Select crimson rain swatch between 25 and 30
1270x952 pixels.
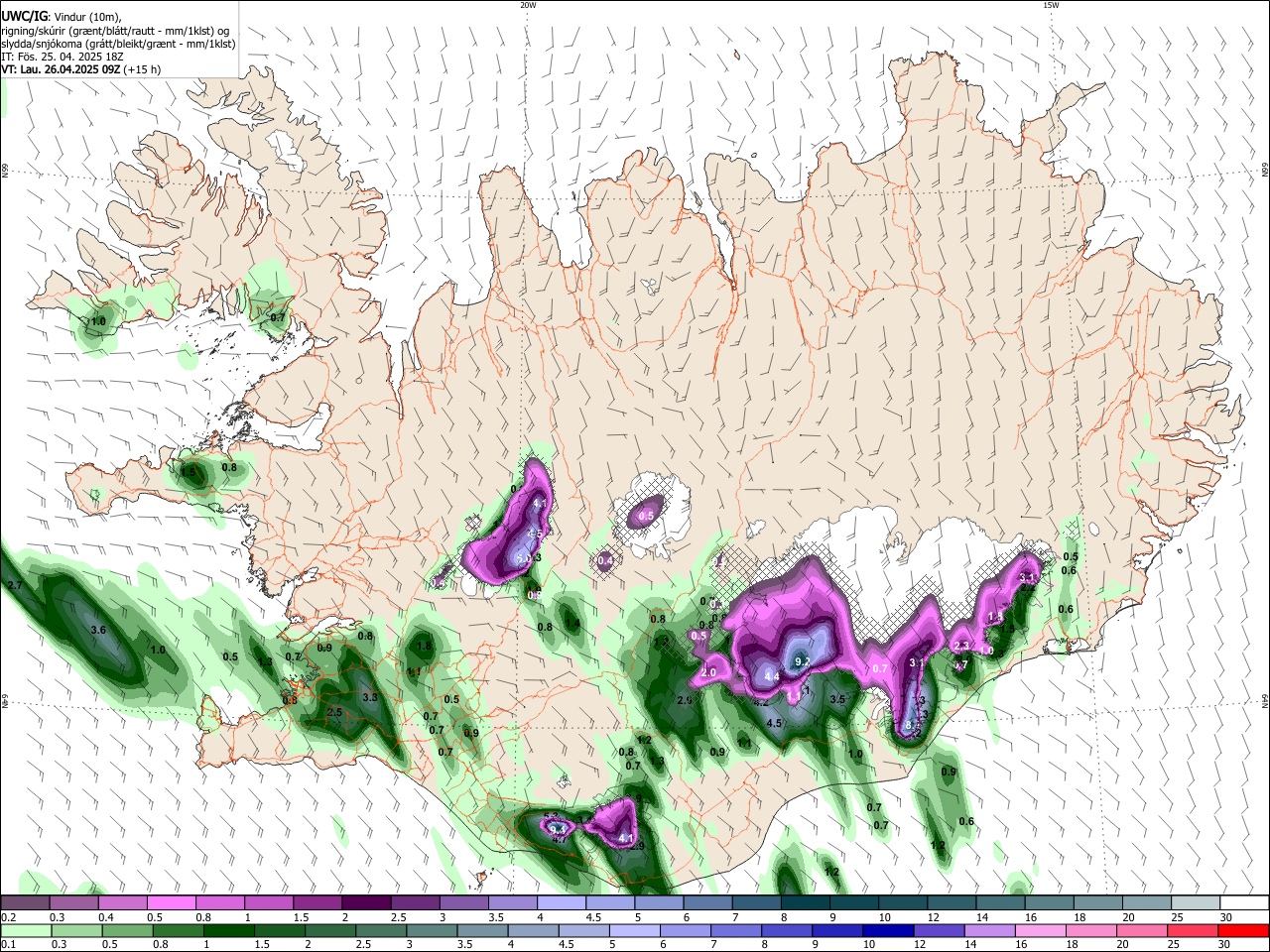[1192, 930]
